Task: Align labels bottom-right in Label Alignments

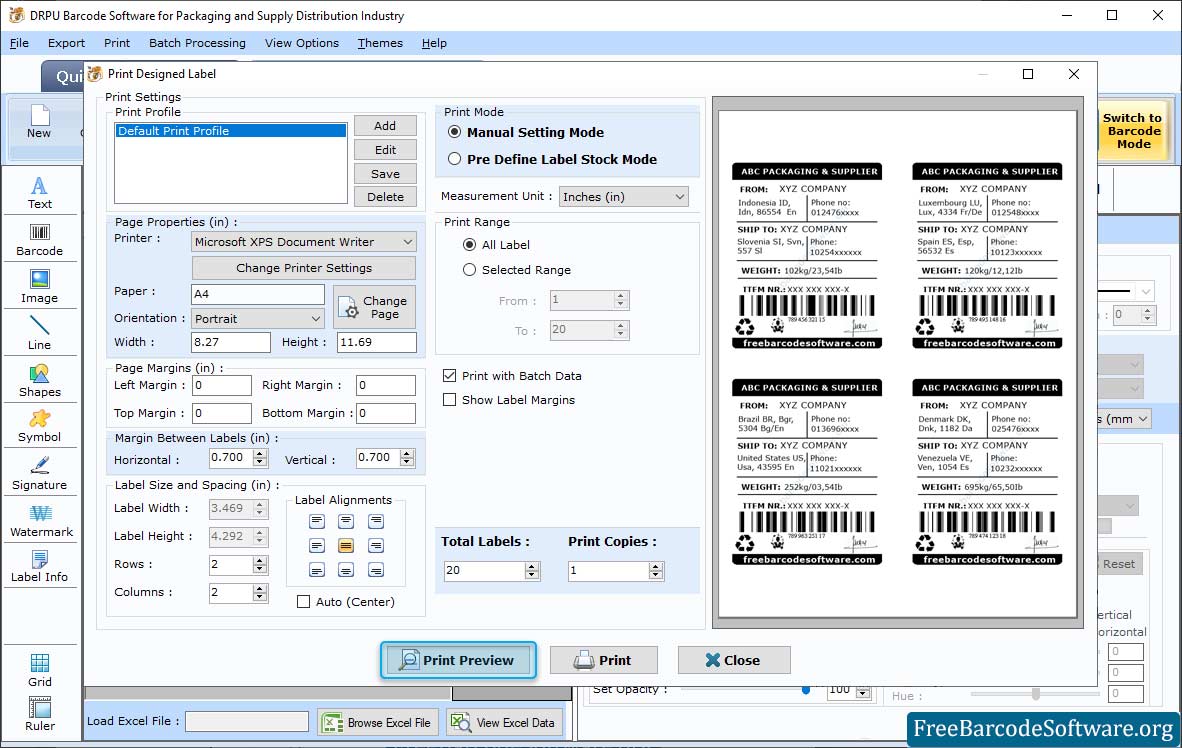Action: (x=375, y=569)
